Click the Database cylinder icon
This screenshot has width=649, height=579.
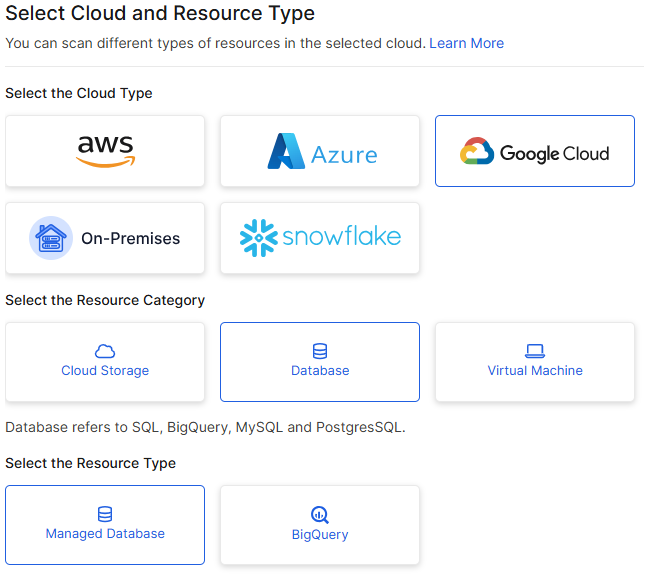(x=320, y=351)
